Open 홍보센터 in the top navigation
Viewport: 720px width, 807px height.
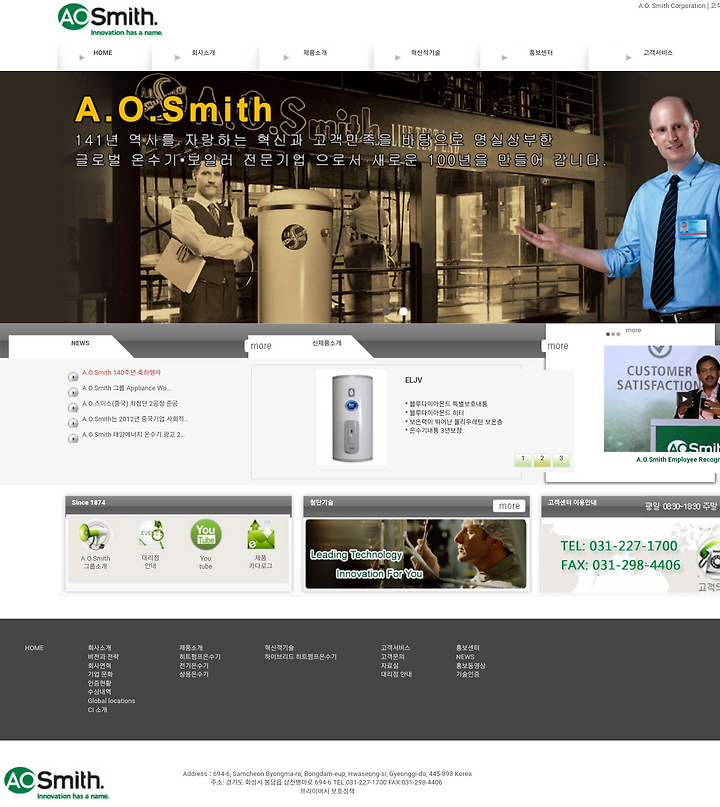click(541, 52)
